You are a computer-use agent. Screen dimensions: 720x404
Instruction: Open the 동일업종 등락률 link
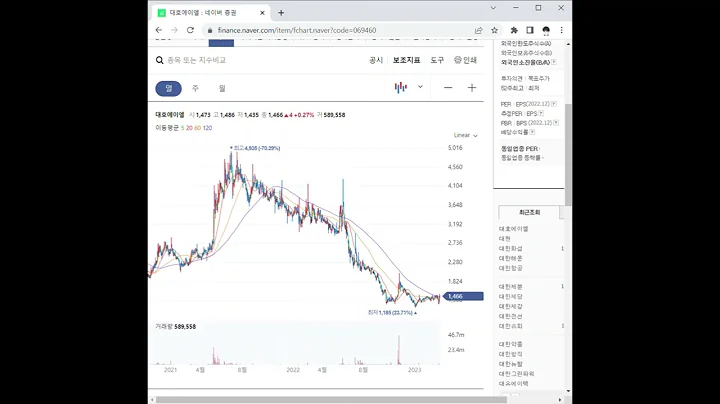click(x=522, y=158)
